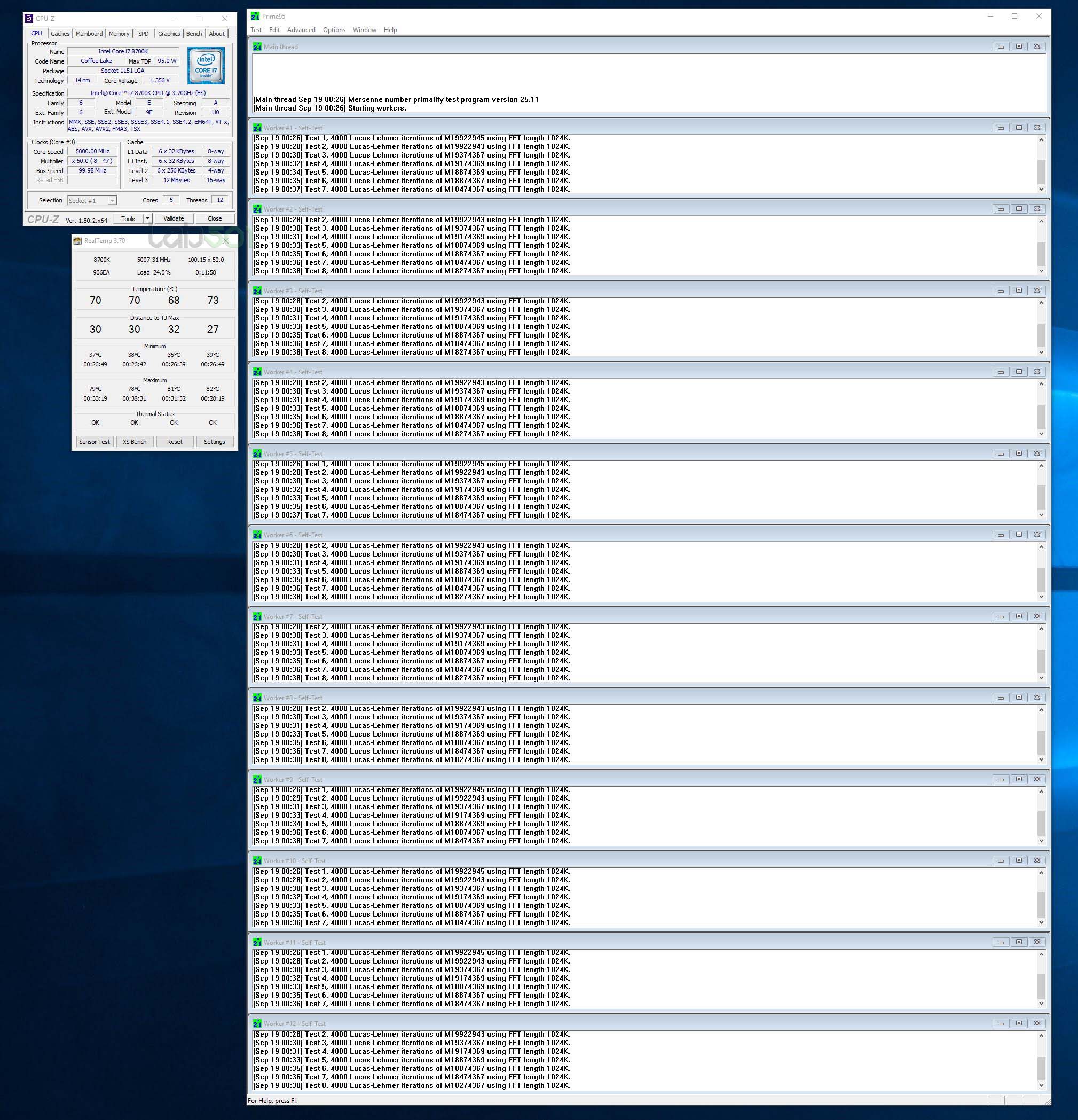Click the CPU-Z Specification field
1078x1120 pixels.
click(148, 93)
